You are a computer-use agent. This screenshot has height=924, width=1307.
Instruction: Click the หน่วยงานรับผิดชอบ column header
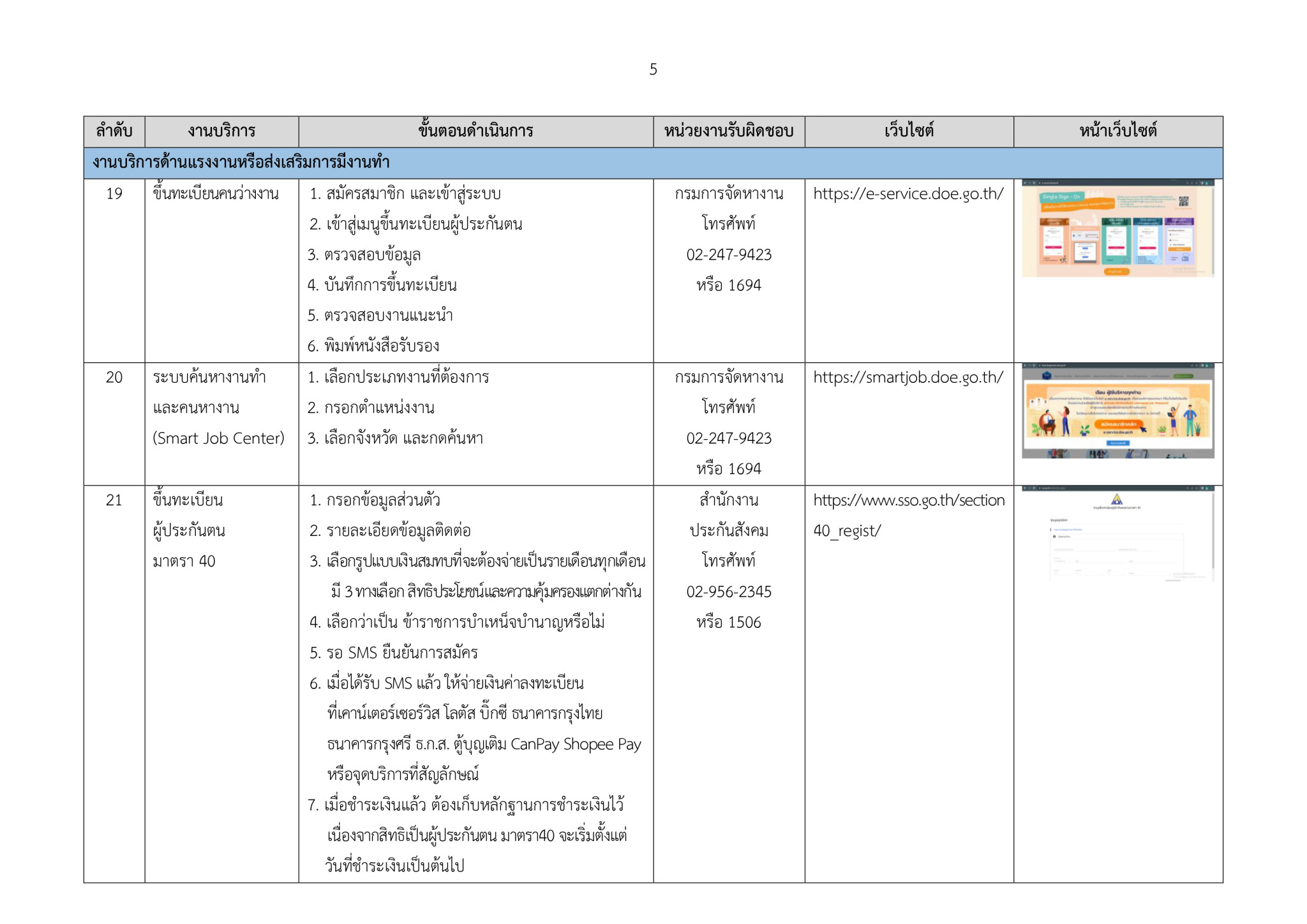pos(729,131)
